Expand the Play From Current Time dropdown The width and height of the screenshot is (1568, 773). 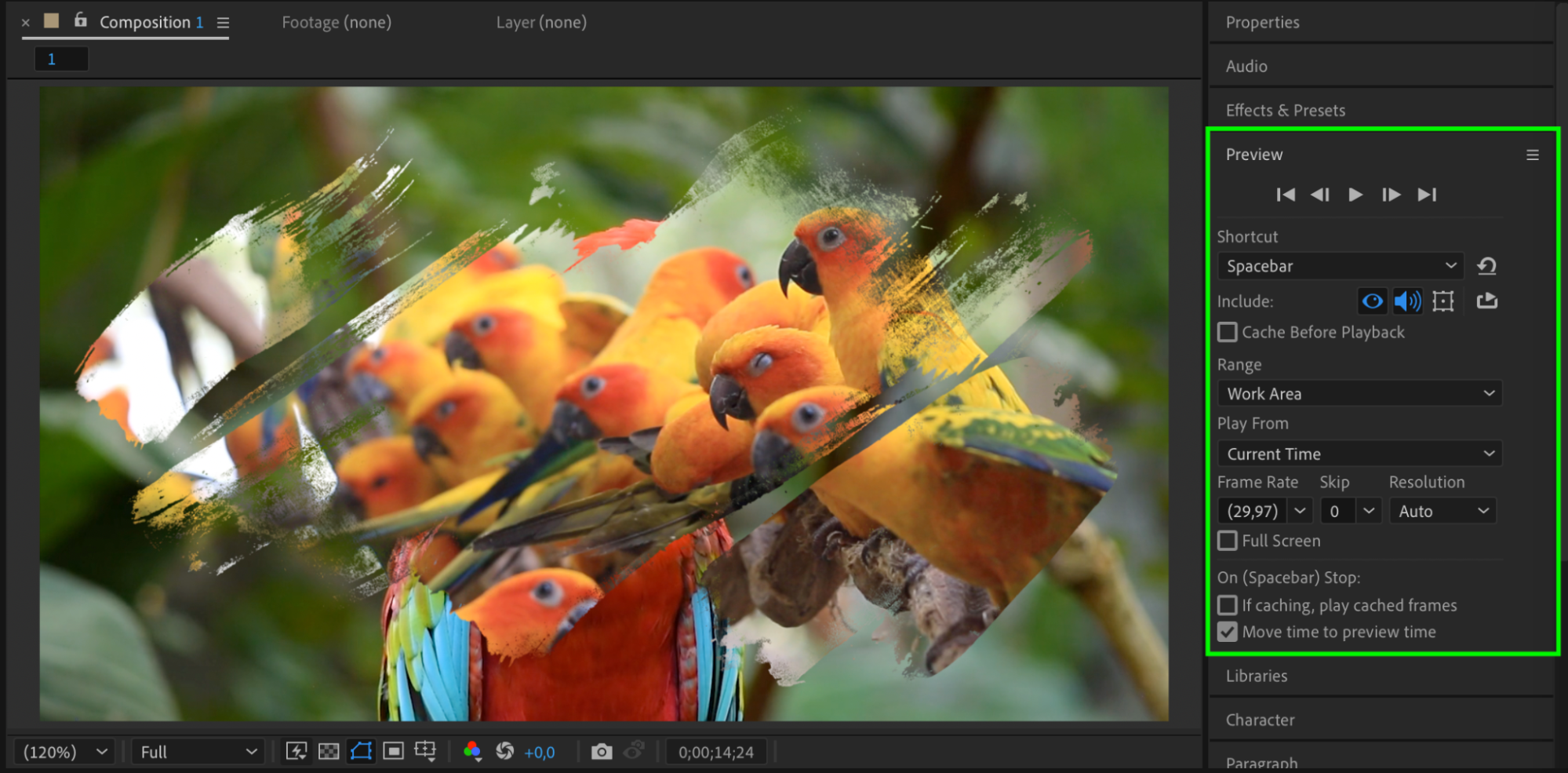point(1359,454)
